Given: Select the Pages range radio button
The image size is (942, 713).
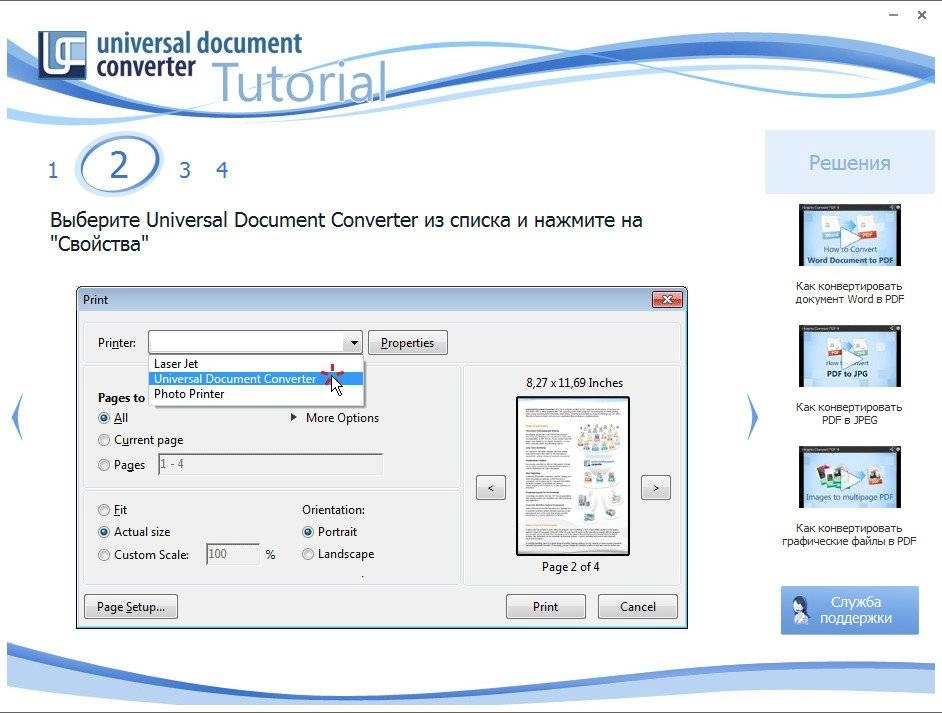Looking at the screenshot, I should pos(104,465).
